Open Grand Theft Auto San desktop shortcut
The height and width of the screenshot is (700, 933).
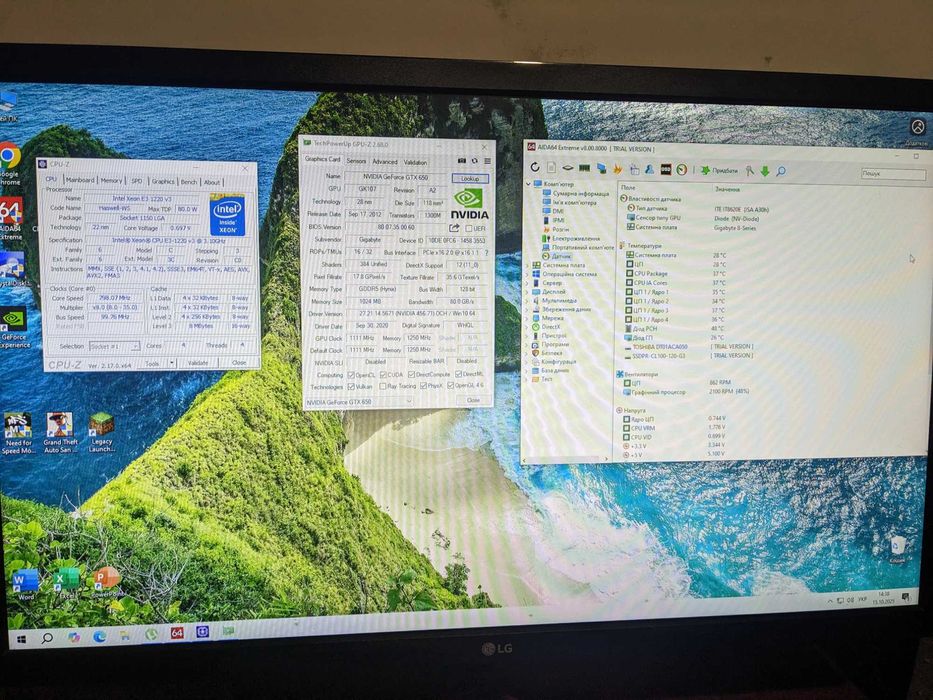pyautogui.click(x=60, y=433)
